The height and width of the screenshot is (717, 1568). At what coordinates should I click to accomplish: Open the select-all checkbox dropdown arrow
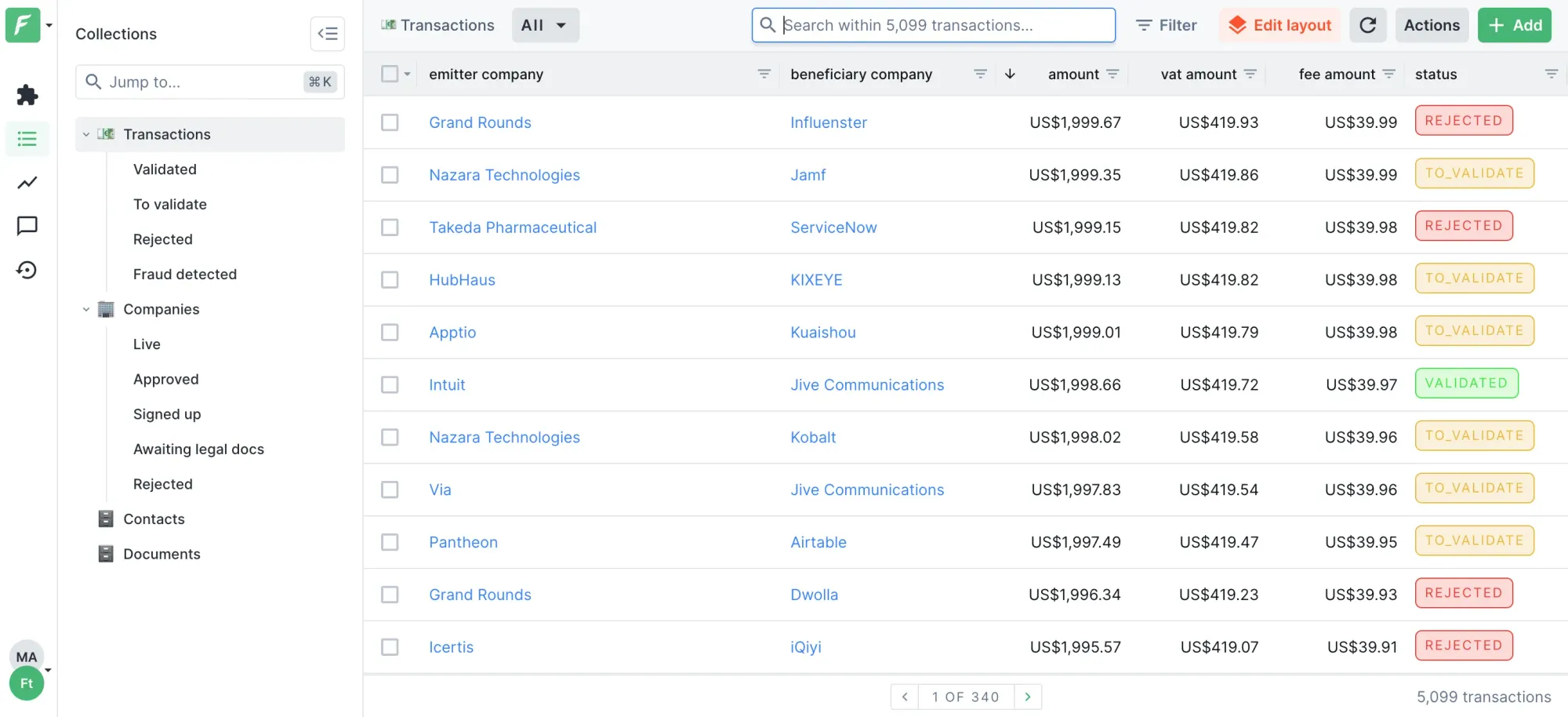tap(407, 74)
